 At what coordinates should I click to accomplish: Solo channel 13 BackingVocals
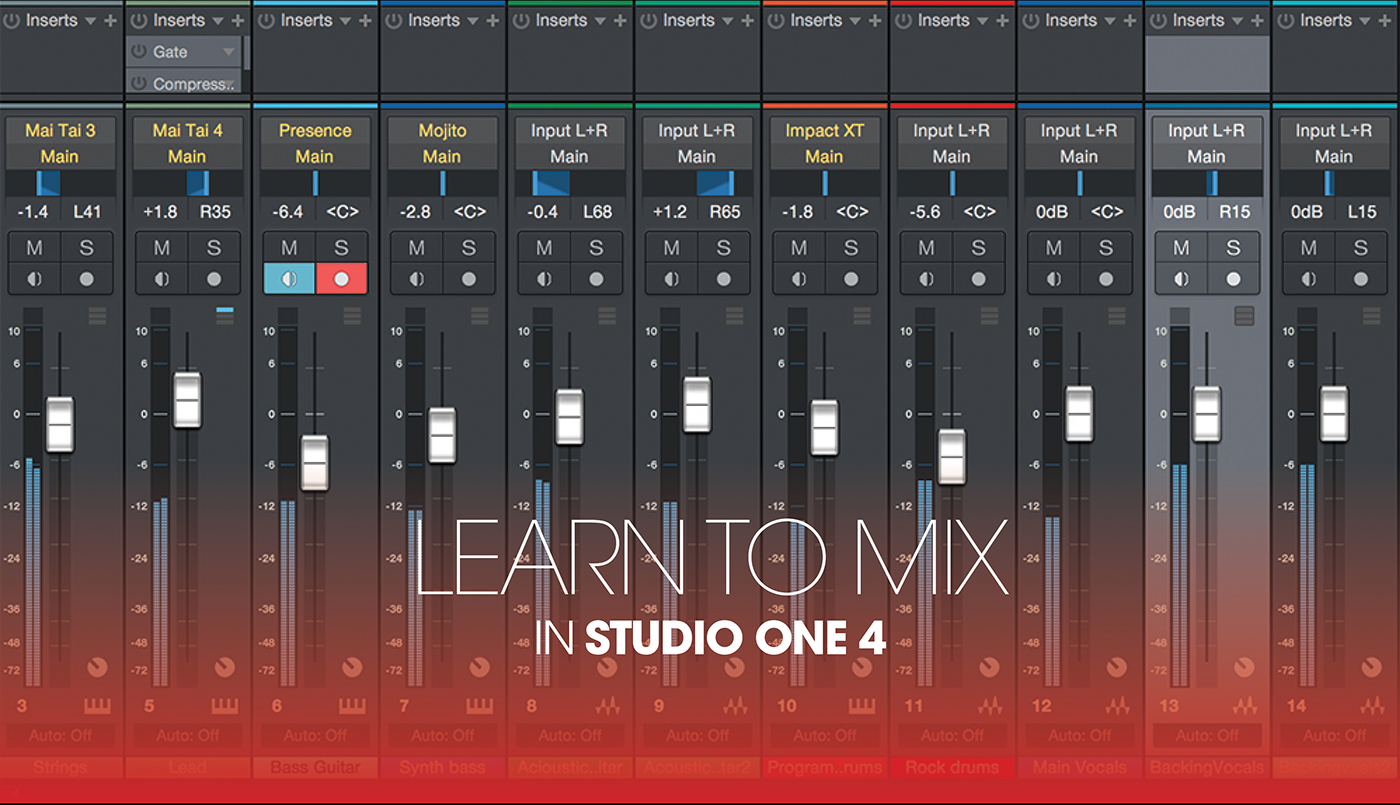pos(1233,248)
